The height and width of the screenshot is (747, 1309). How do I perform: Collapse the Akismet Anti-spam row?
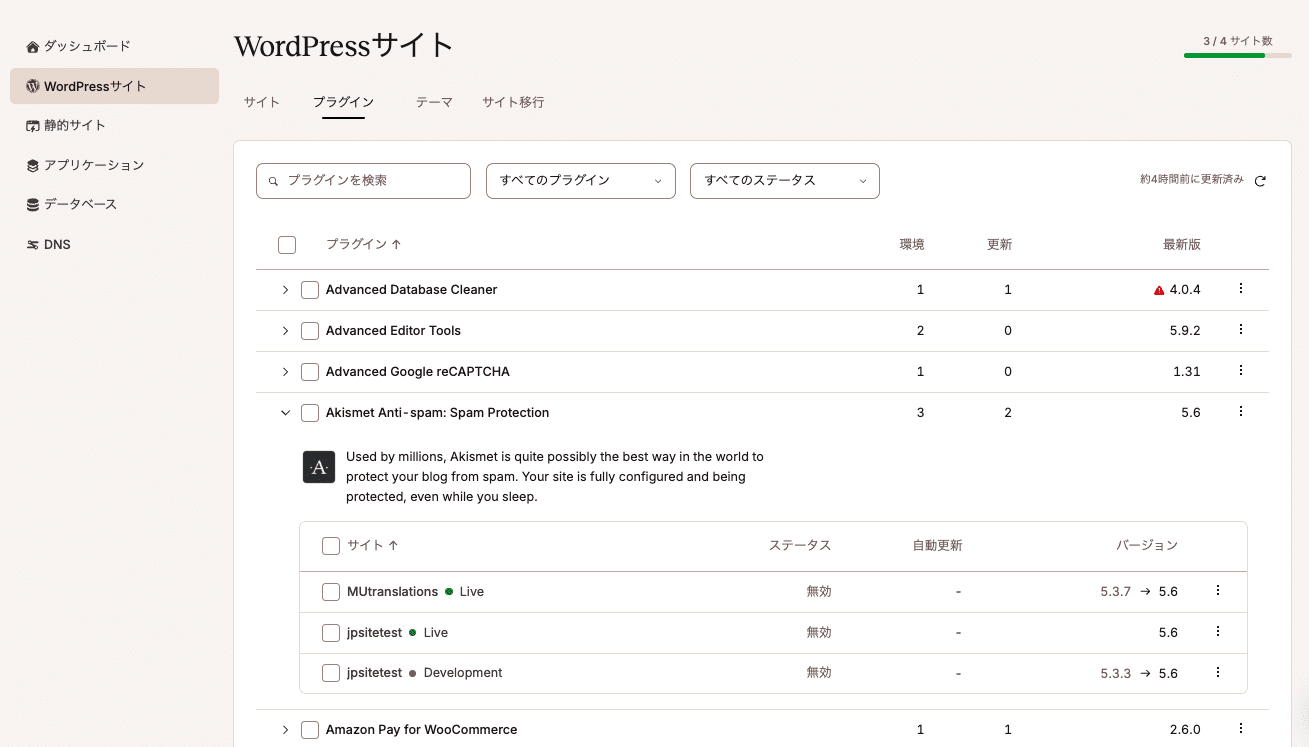point(285,412)
